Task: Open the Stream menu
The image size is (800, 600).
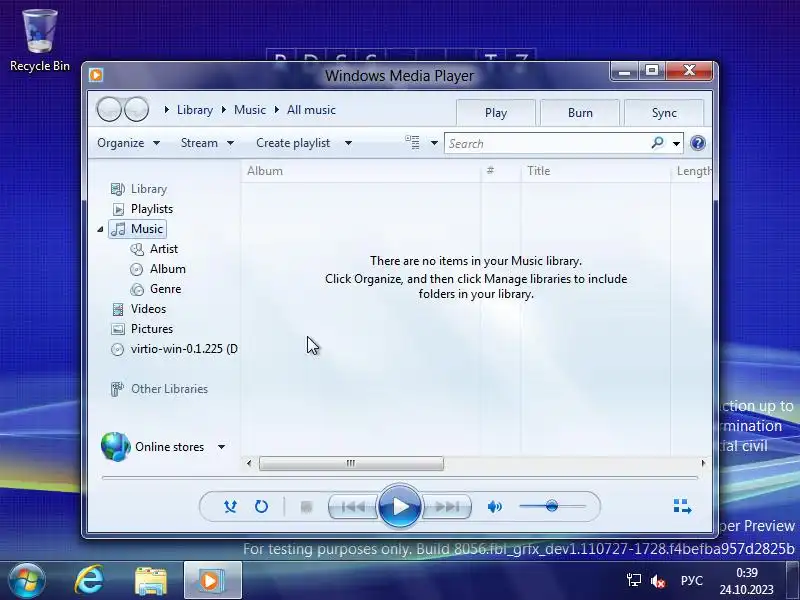Action: pos(207,143)
